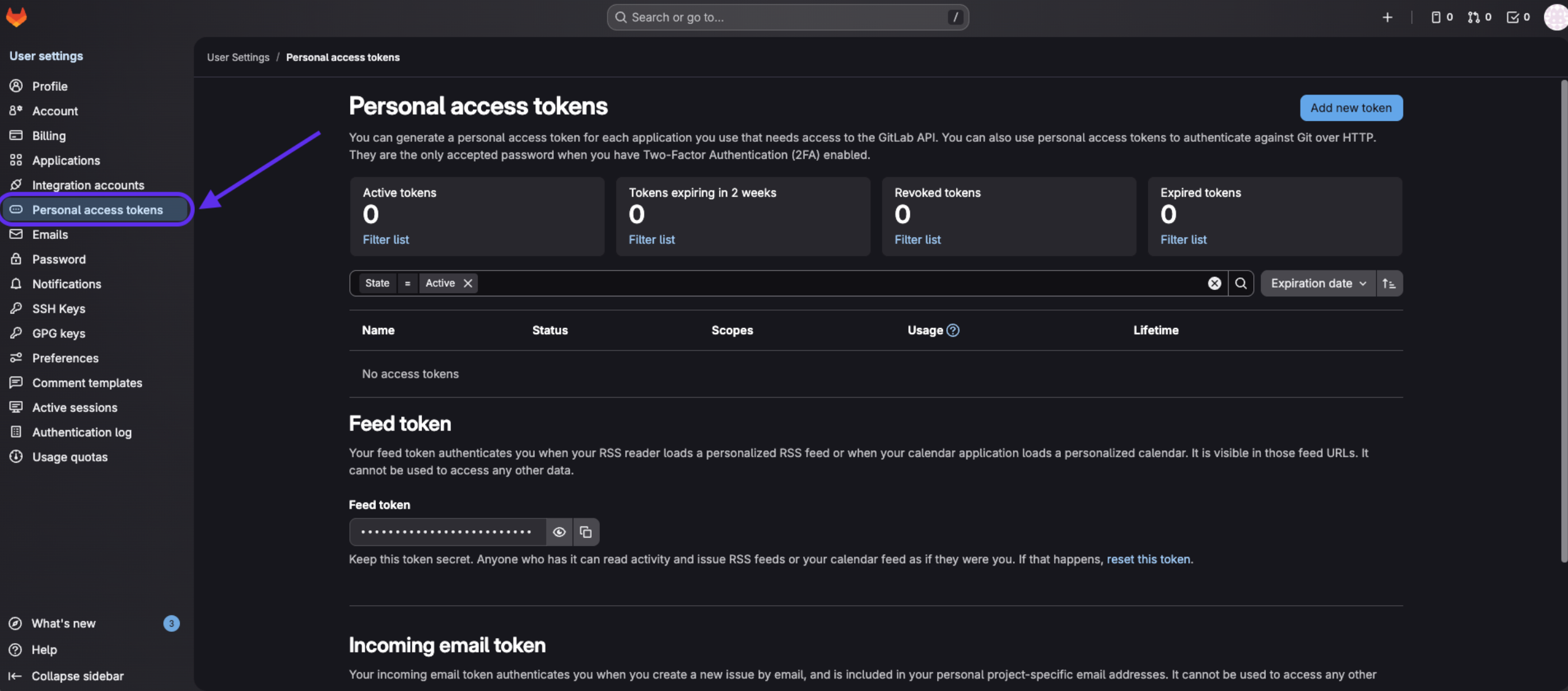Toggle sort direction button beside Expiration date

1389,283
